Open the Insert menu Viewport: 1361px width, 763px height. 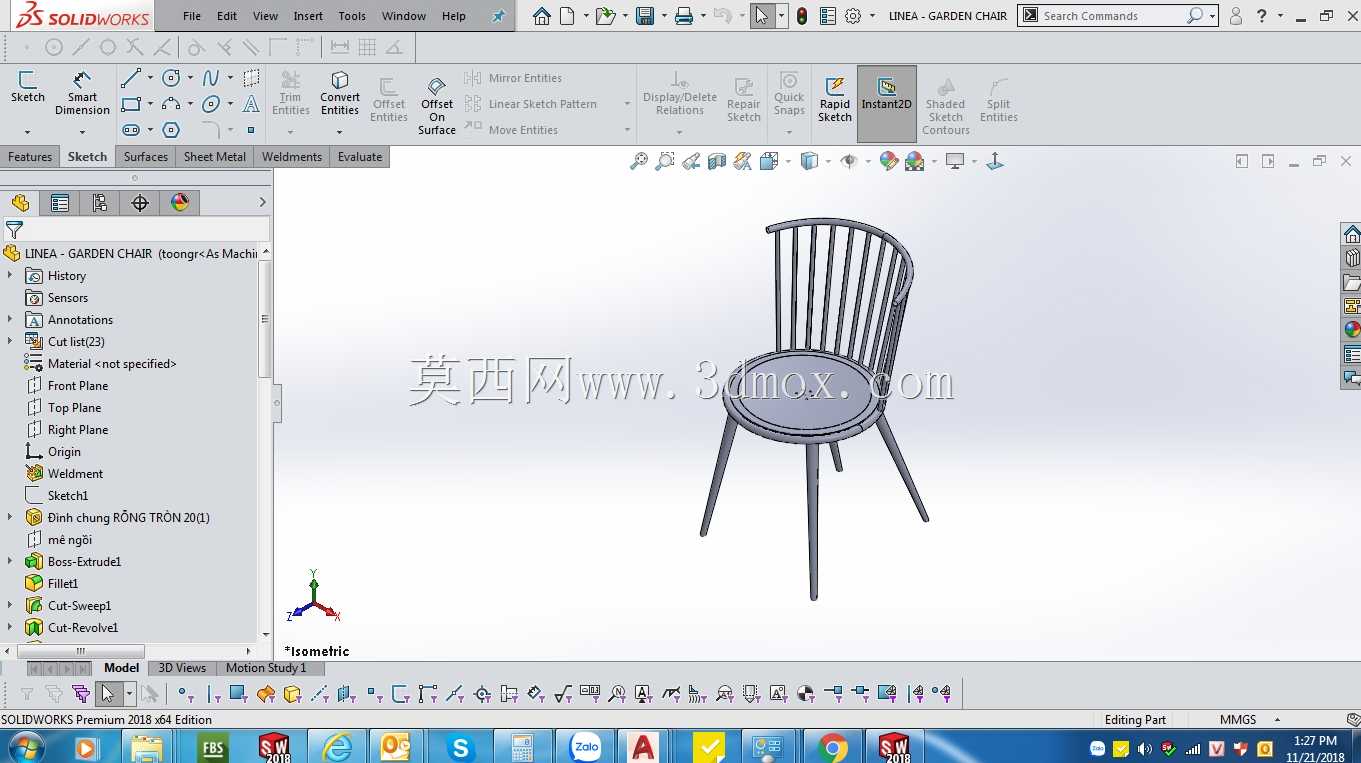click(308, 16)
